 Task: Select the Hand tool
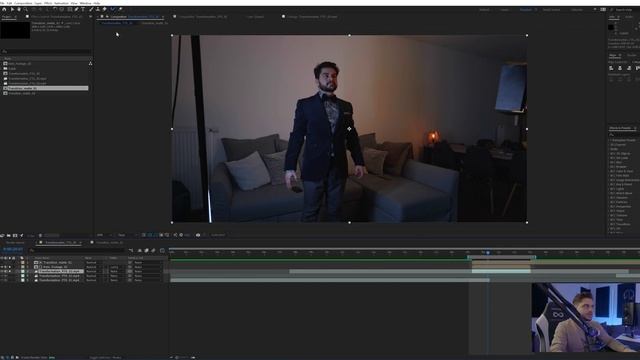coord(19,9)
